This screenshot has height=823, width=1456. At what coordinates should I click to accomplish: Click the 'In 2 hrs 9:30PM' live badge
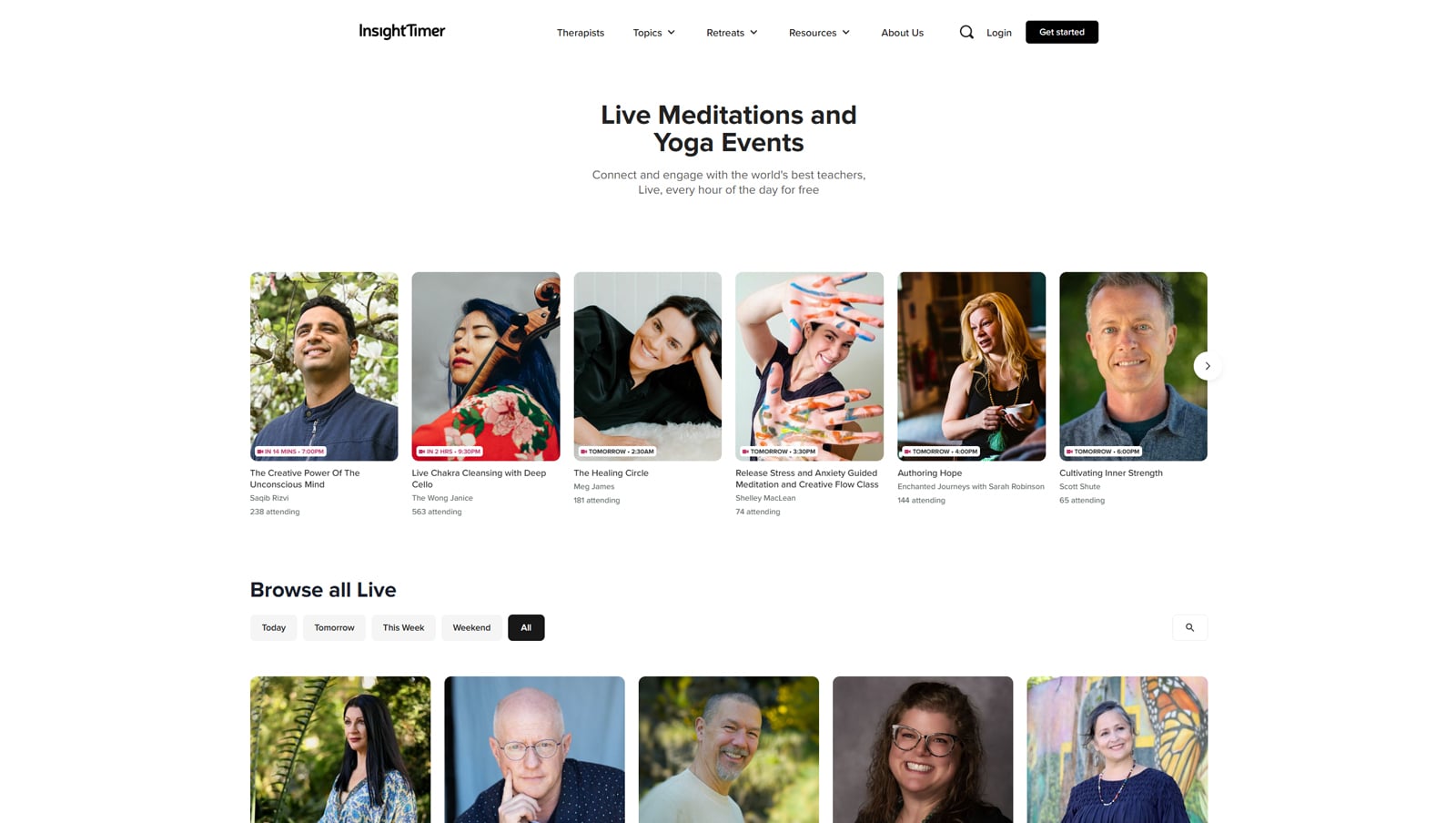click(x=450, y=452)
